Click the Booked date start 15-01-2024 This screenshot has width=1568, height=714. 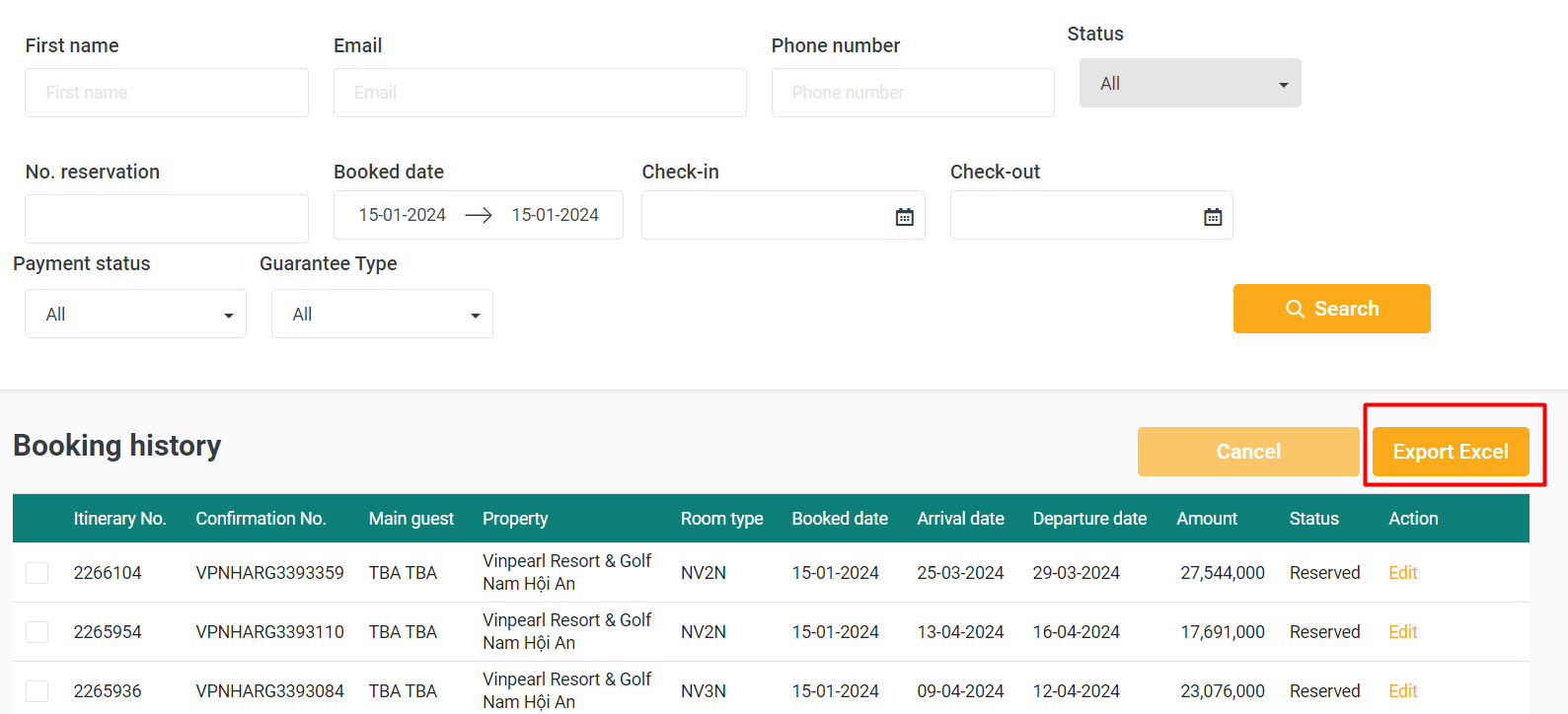pos(402,215)
